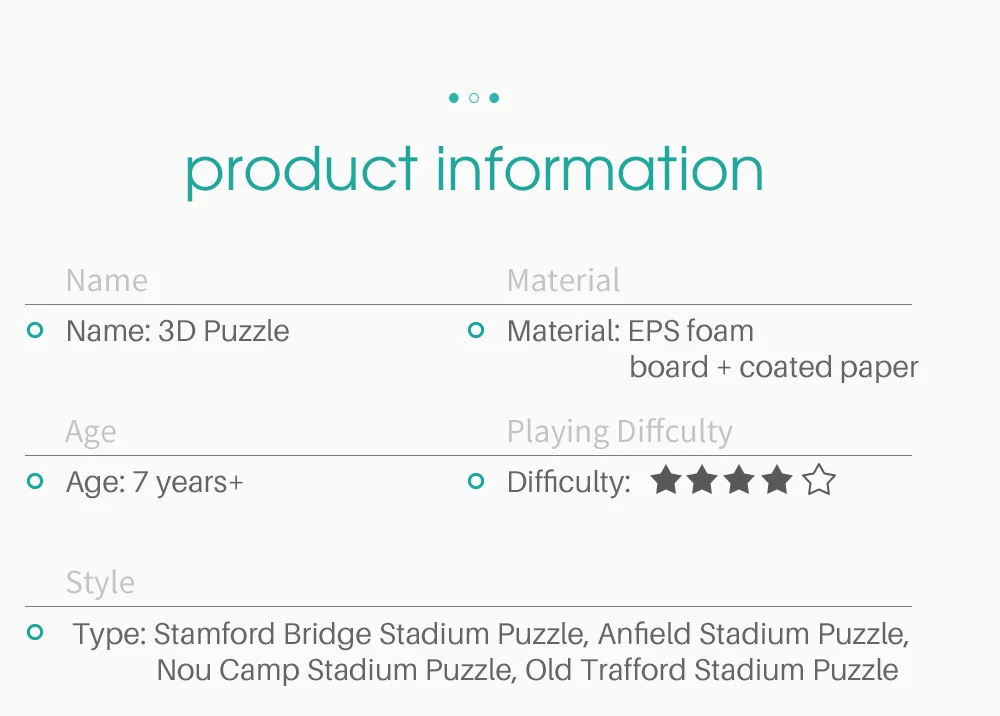Screen dimensions: 1000x716
Task: Click the fourth filled difficulty star
Action: pos(777,479)
